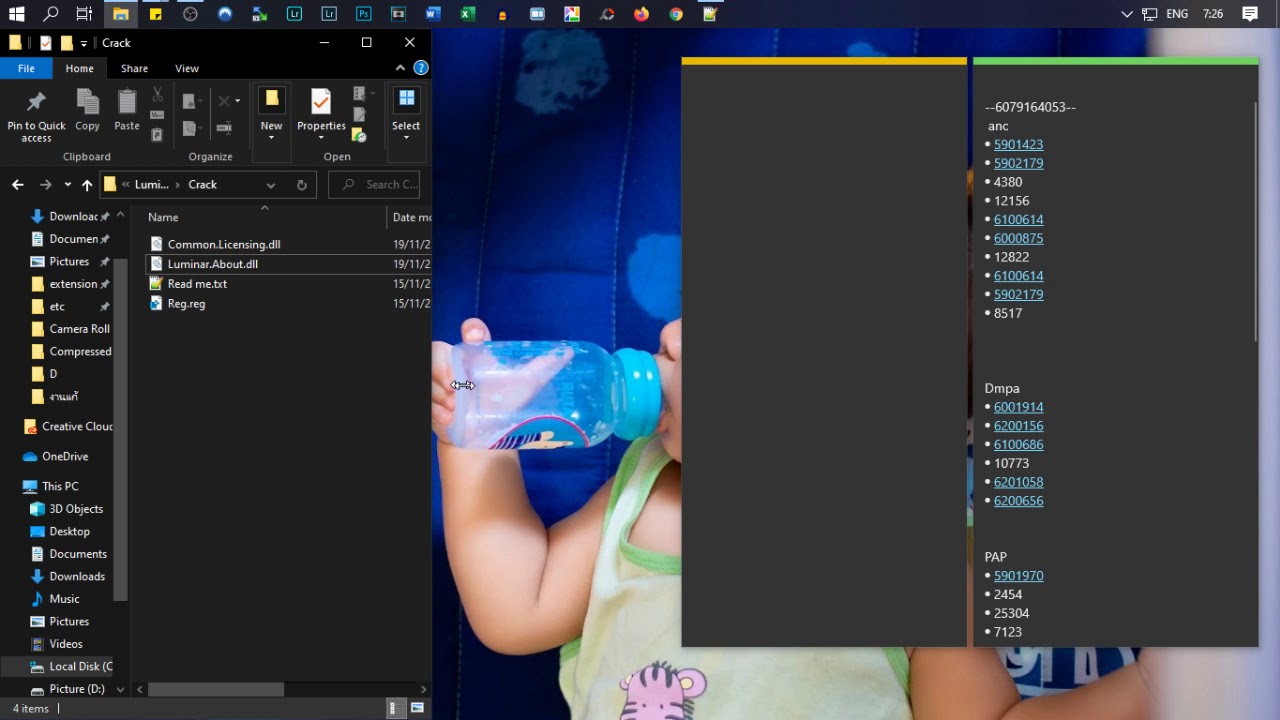Click the Move to icon in Organize

click(189, 101)
